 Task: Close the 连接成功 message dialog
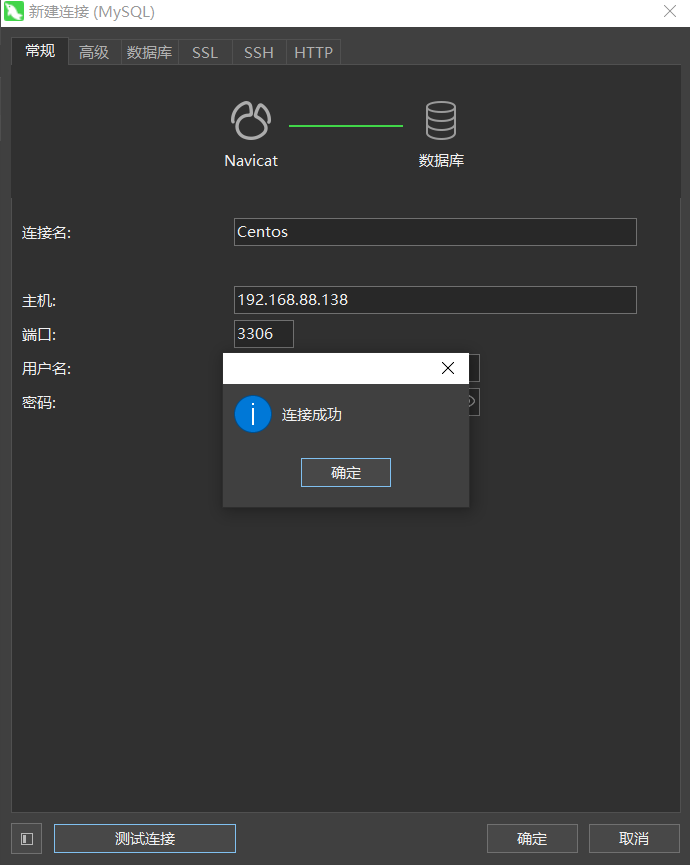click(x=448, y=368)
